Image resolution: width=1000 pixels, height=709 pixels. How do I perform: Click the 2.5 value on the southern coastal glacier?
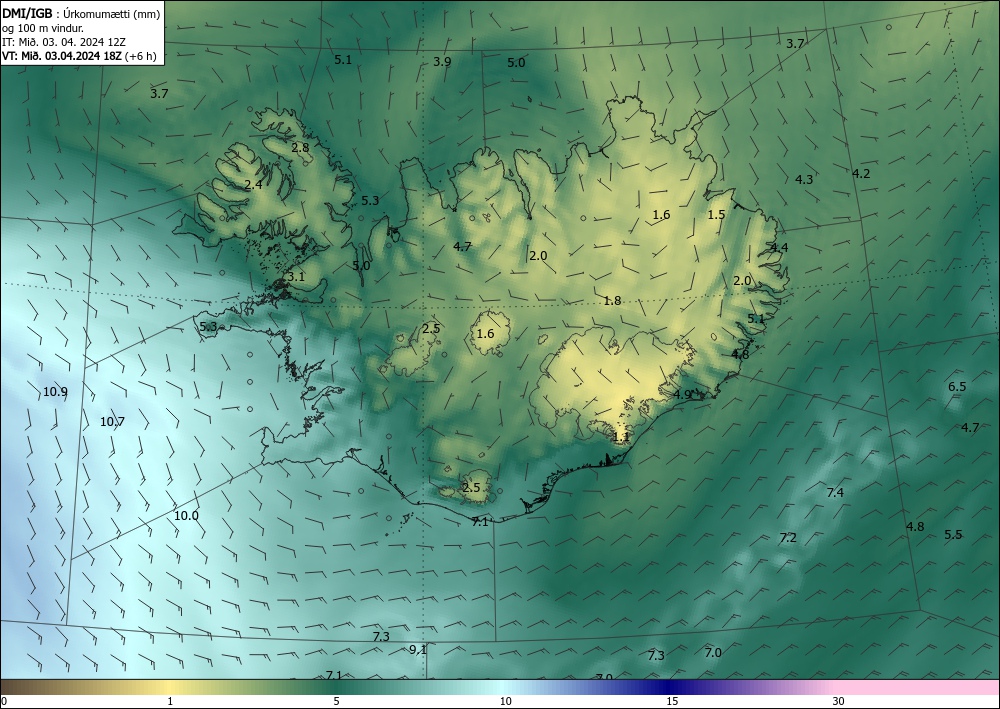pyautogui.click(x=471, y=488)
